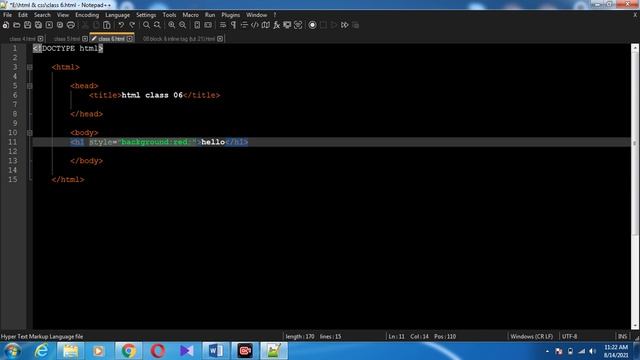
Task: Zoom in the editor text
Action: [x=171, y=25]
